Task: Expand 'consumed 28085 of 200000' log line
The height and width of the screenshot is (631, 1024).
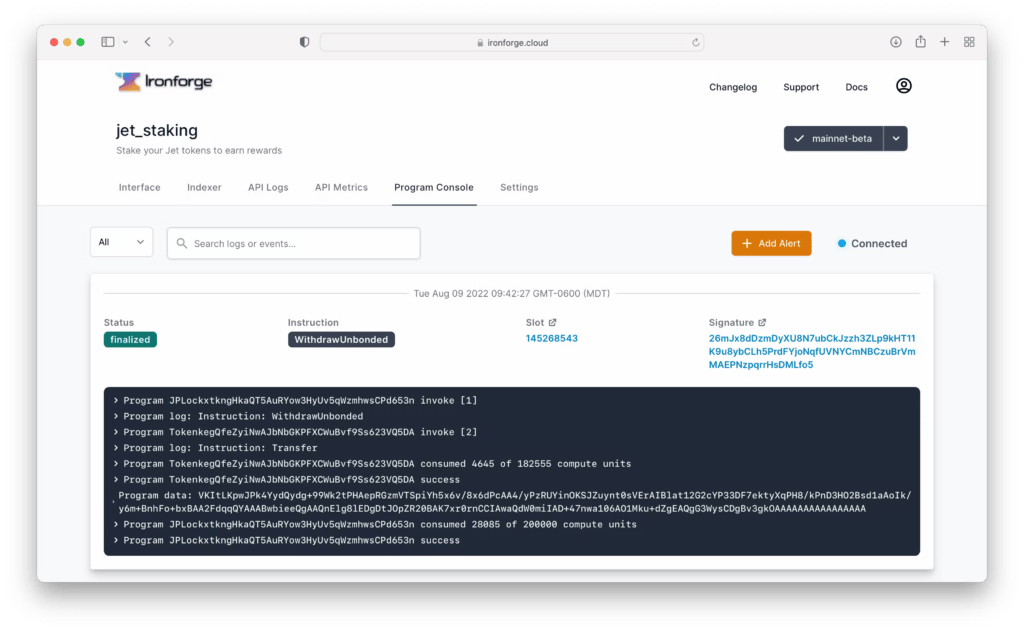Action: (116, 524)
